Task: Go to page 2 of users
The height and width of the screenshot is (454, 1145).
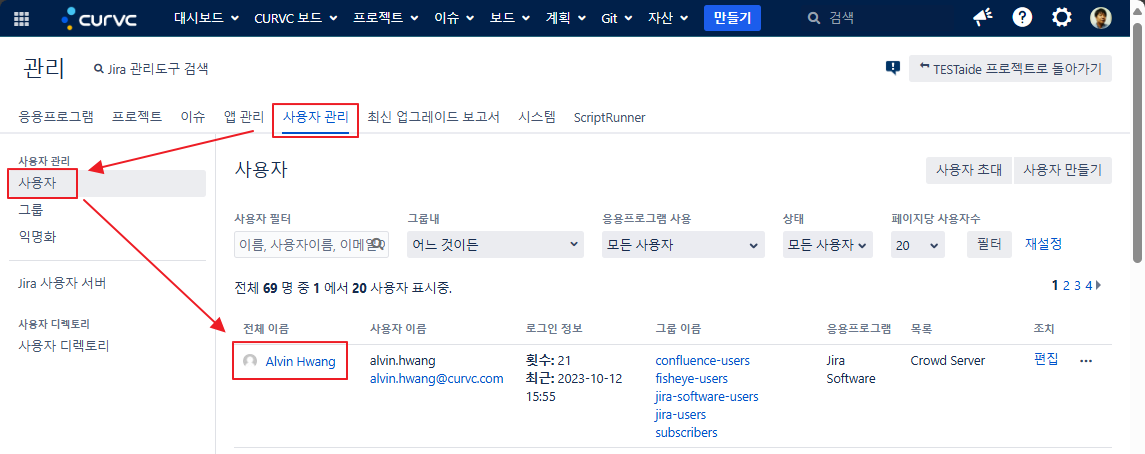Action: [1066, 285]
